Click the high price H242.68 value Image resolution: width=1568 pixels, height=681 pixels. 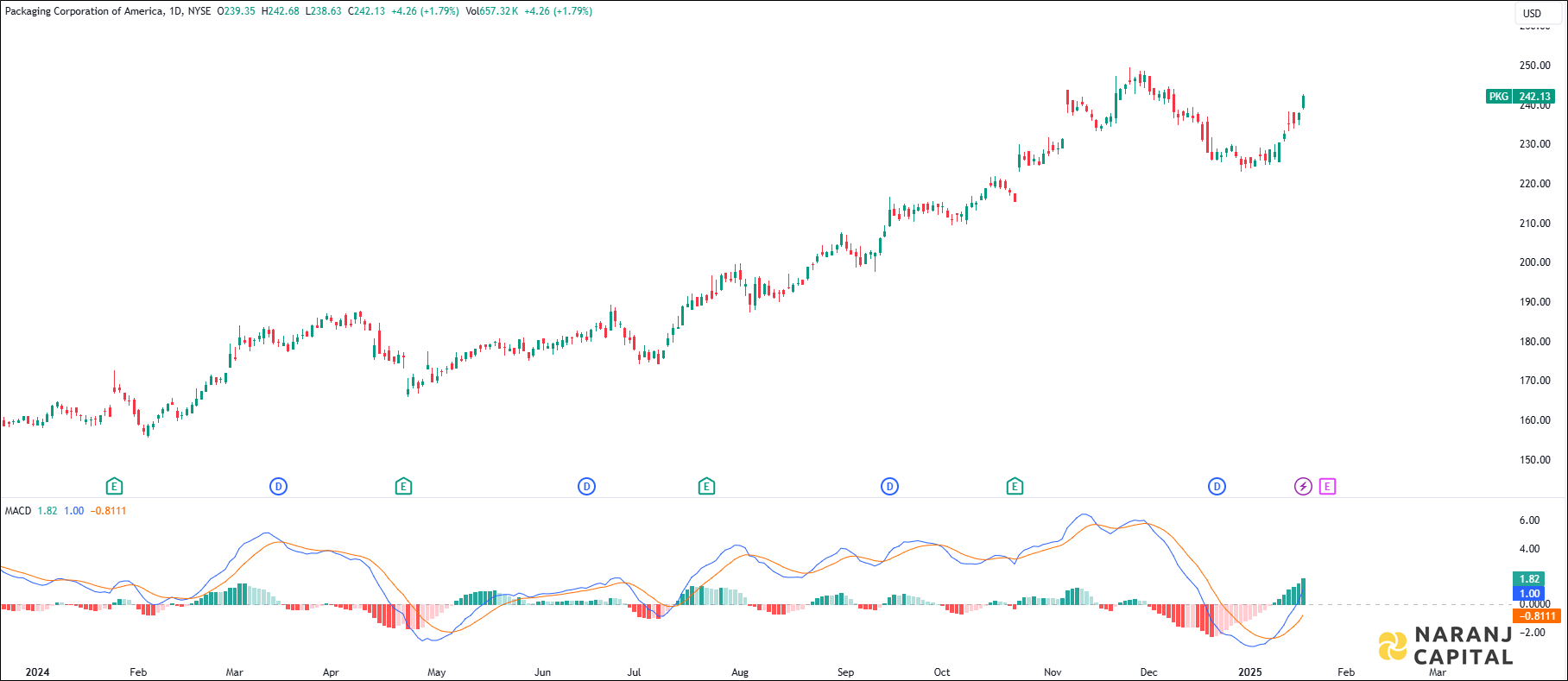coord(281,11)
